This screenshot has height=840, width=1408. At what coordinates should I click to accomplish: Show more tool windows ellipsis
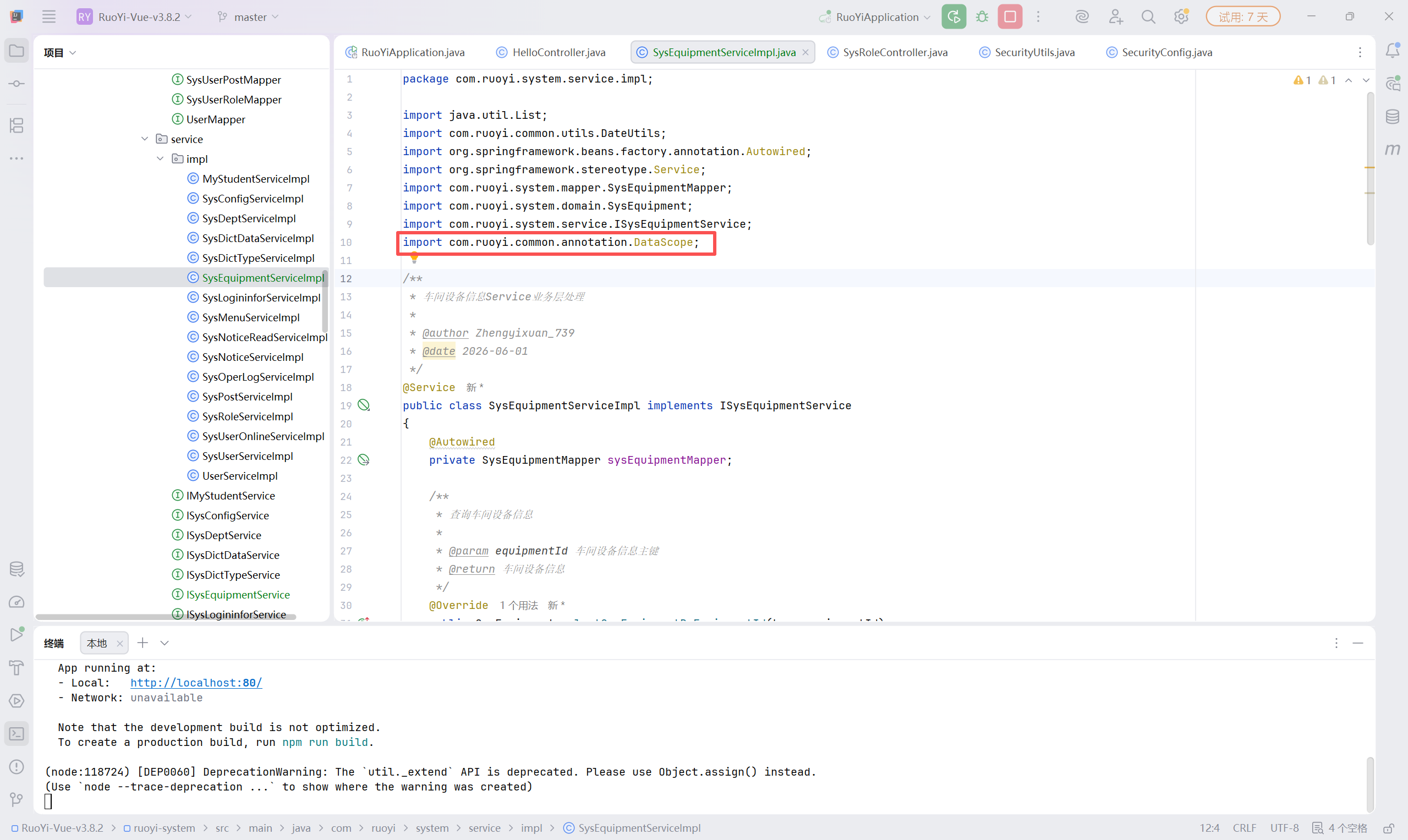tap(17, 158)
